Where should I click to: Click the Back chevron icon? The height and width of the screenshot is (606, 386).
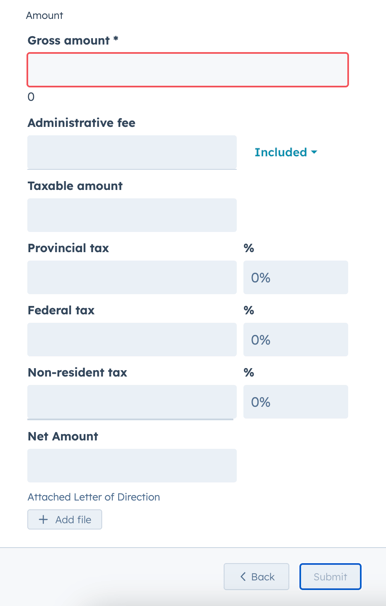(x=243, y=577)
